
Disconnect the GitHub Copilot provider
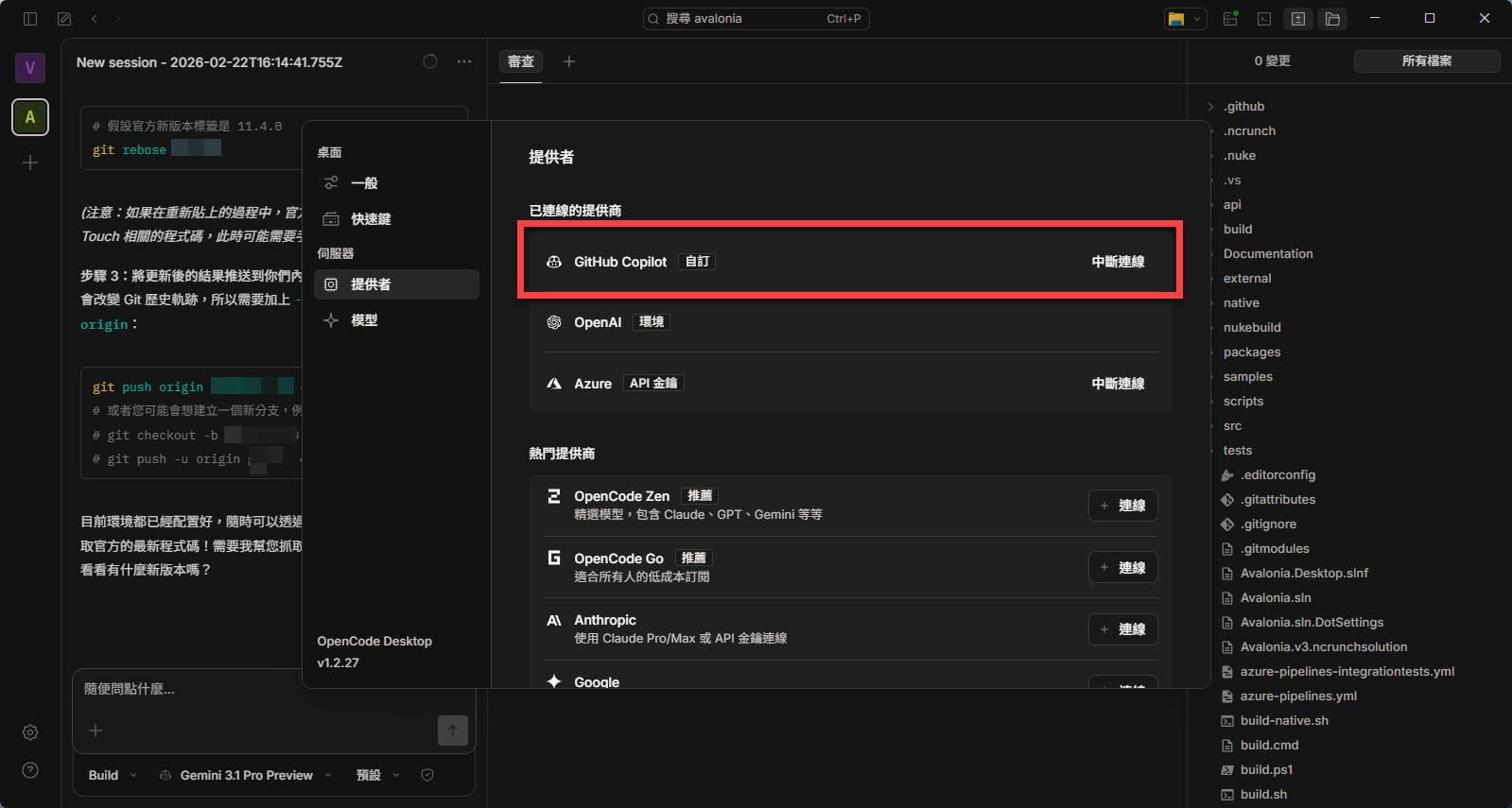point(1118,262)
